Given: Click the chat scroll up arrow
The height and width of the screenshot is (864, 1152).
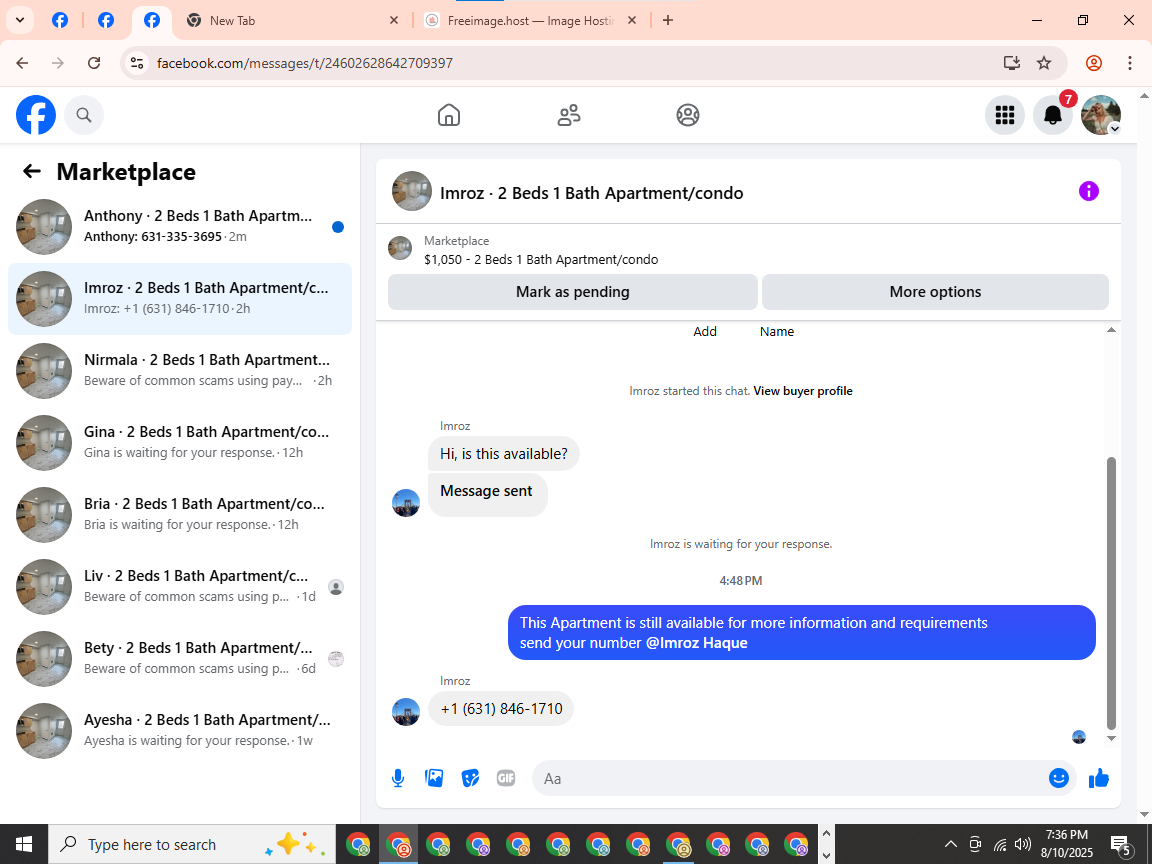Looking at the screenshot, I should tap(1111, 331).
